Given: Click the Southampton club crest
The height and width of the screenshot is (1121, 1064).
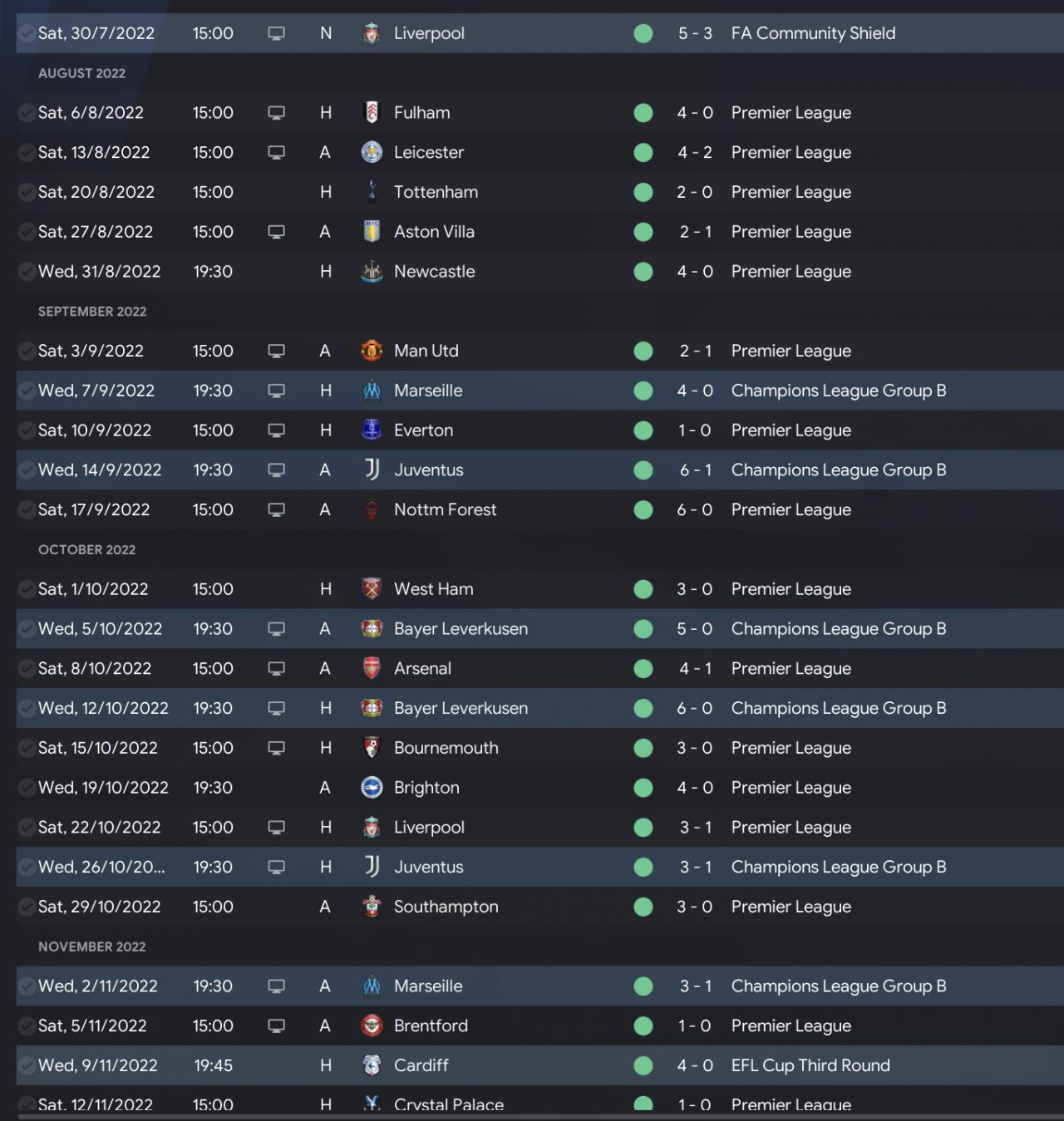Looking at the screenshot, I should pos(372,907).
